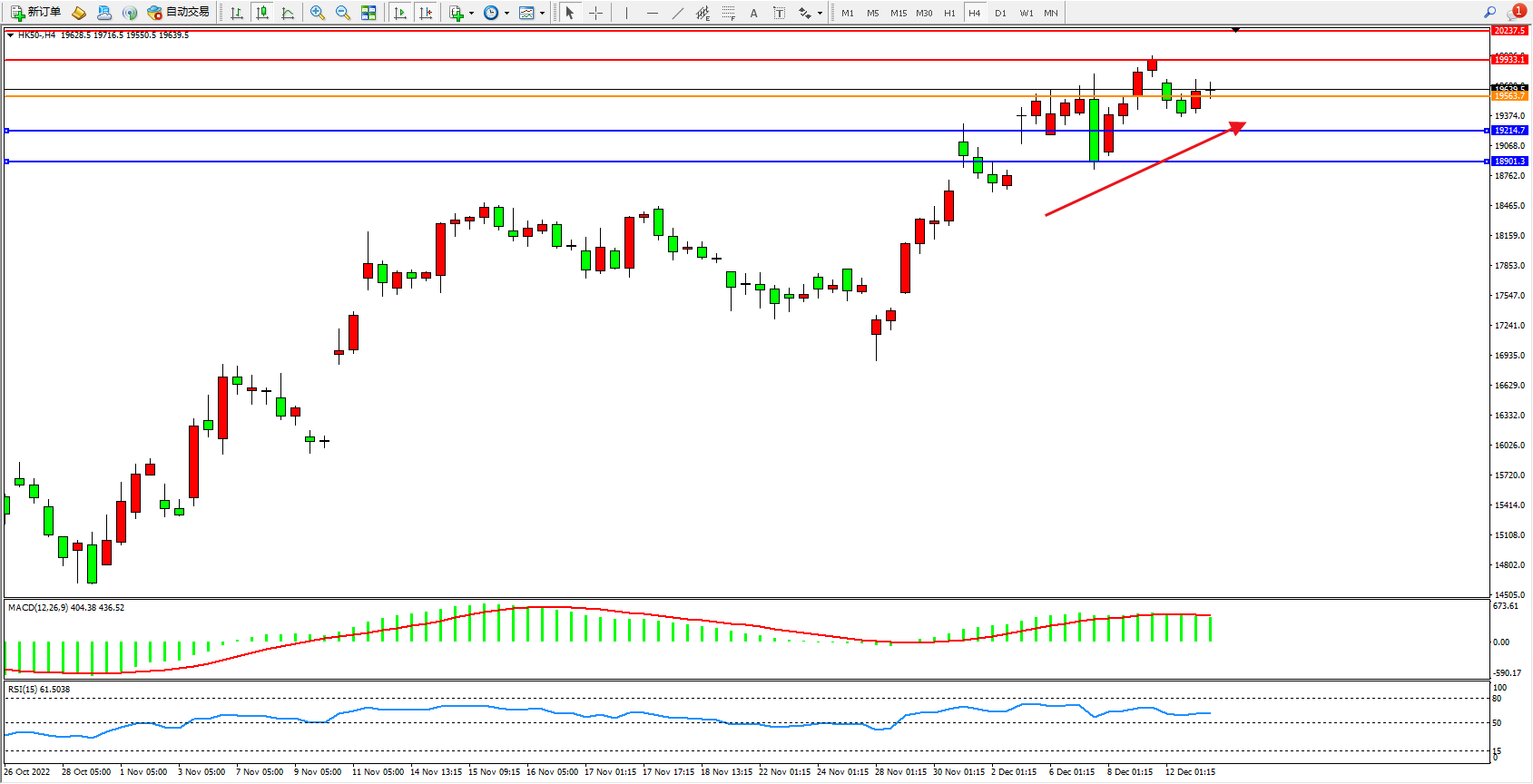
Task: Tile chart windows with grid icon
Action: [x=369, y=13]
